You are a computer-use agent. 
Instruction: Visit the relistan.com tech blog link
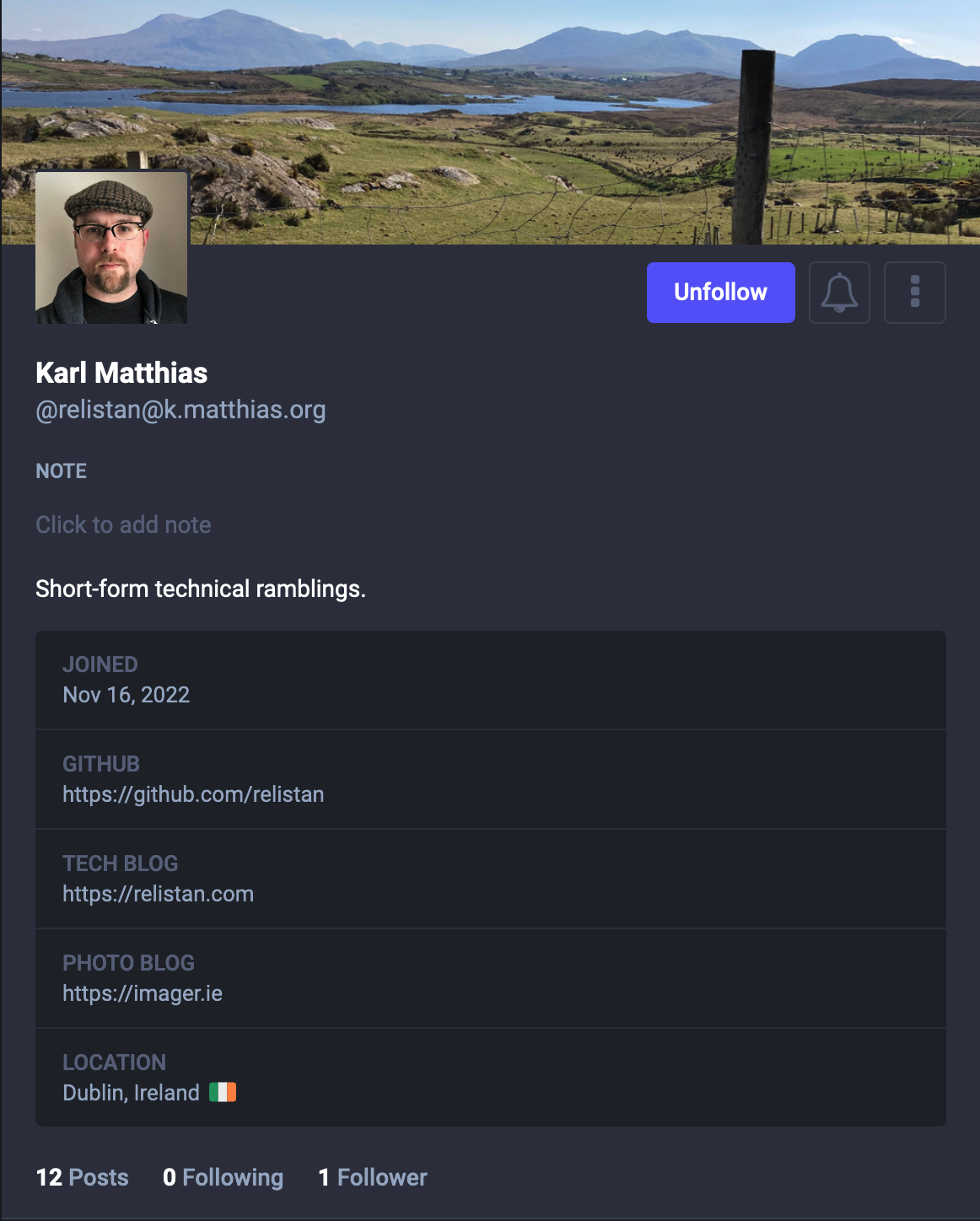(158, 894)
